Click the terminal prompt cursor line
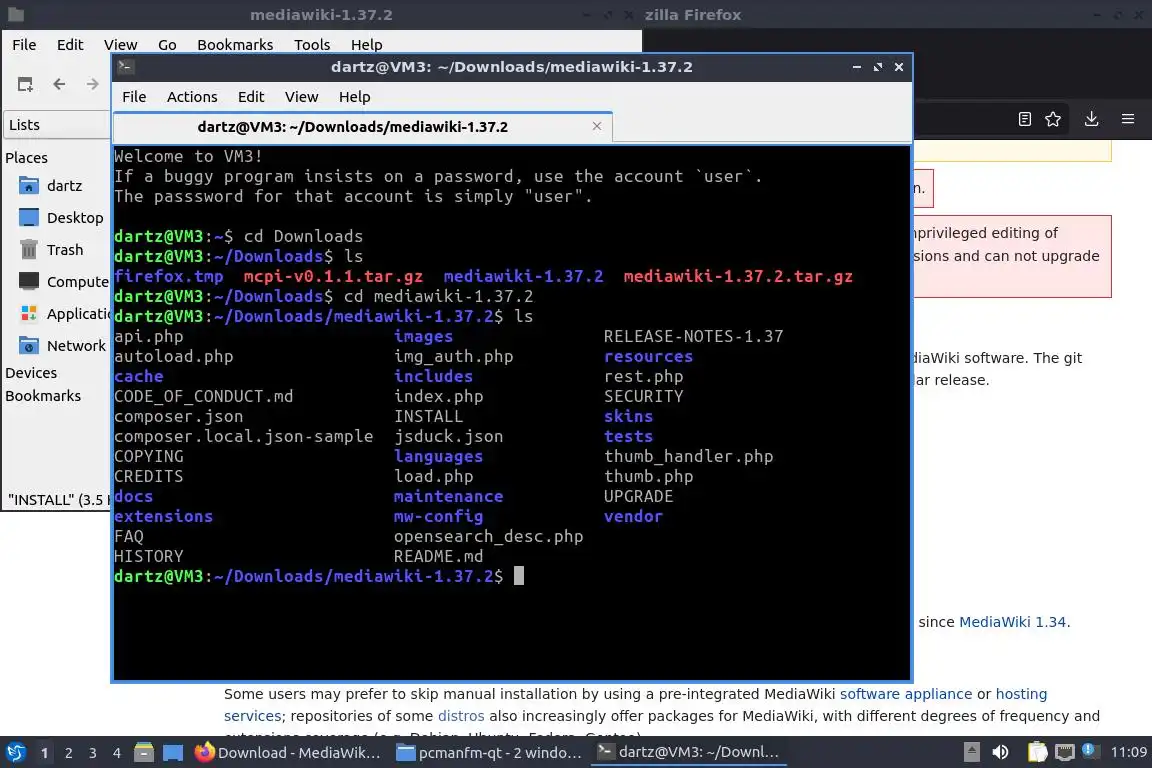 click(319, 576)
